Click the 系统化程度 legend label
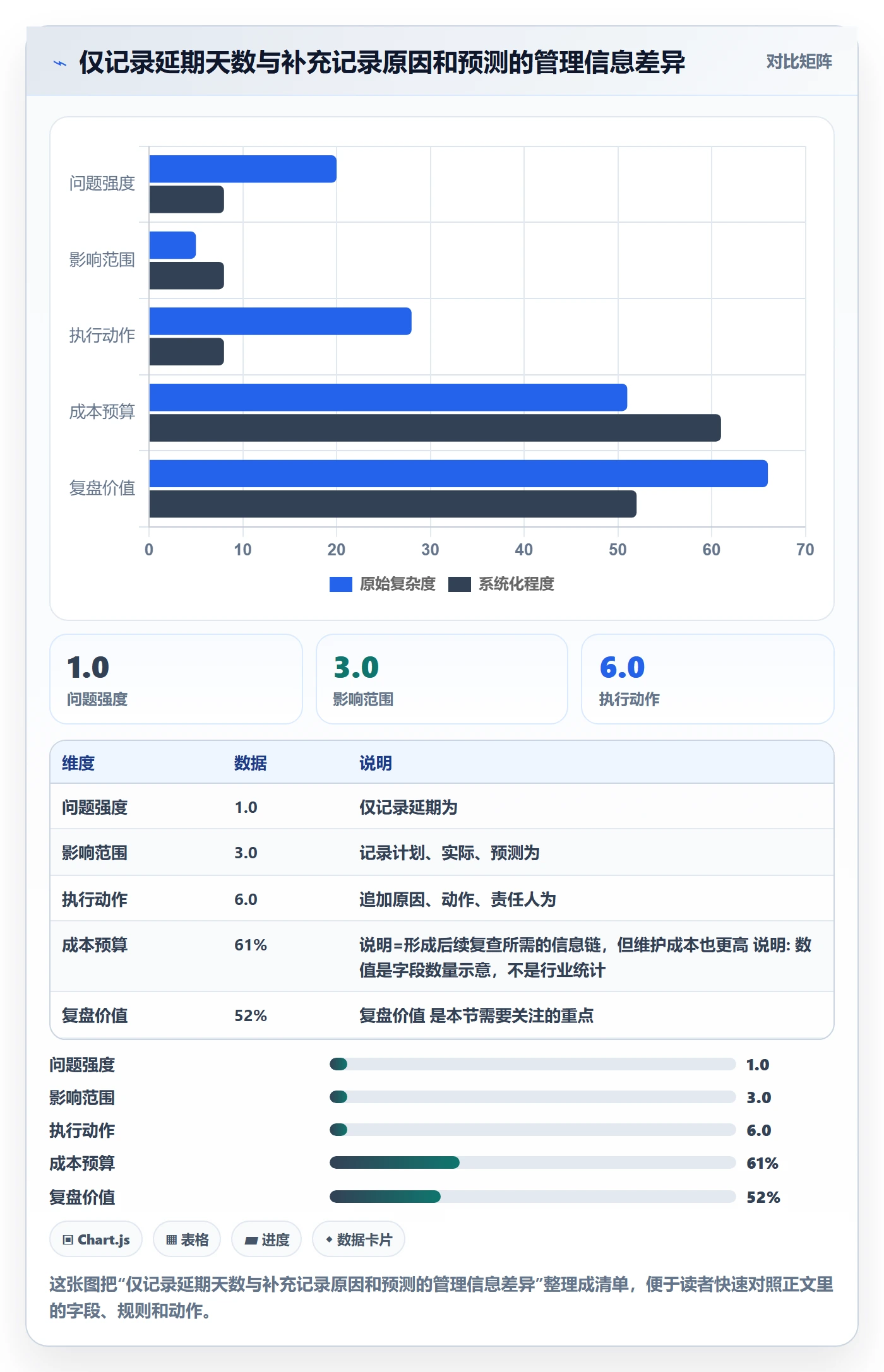 tap(516, 584)
